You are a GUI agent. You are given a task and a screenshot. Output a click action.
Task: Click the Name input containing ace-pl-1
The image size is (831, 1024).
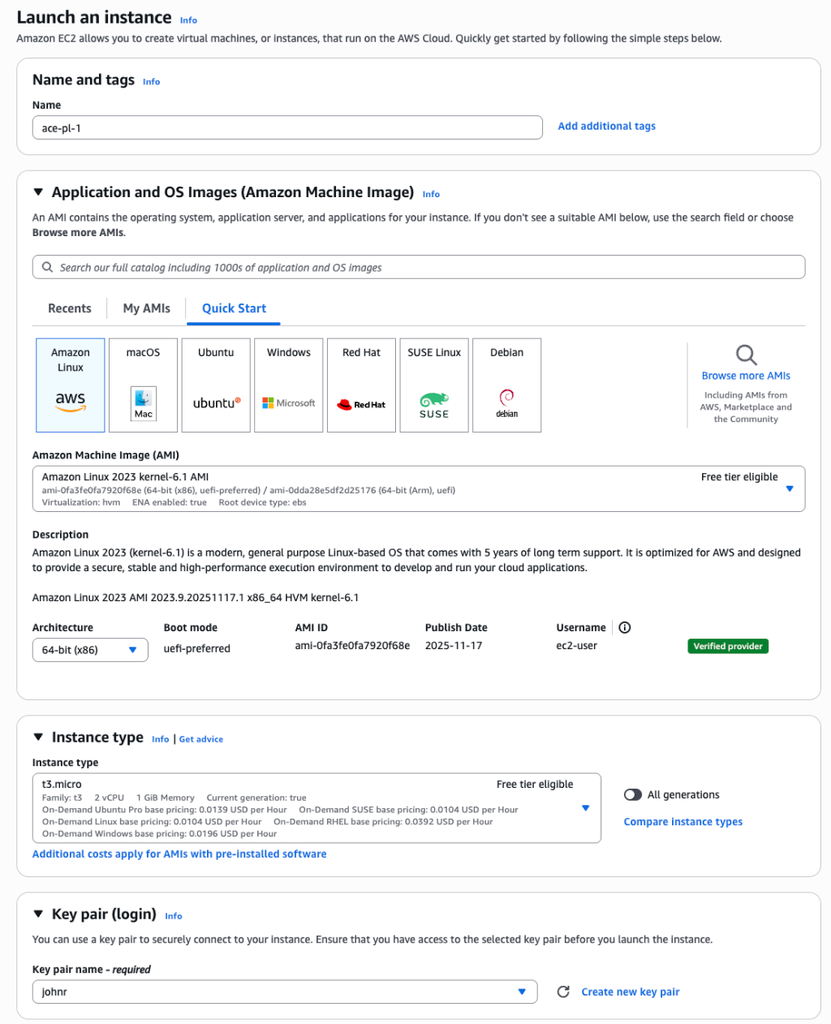286,127
